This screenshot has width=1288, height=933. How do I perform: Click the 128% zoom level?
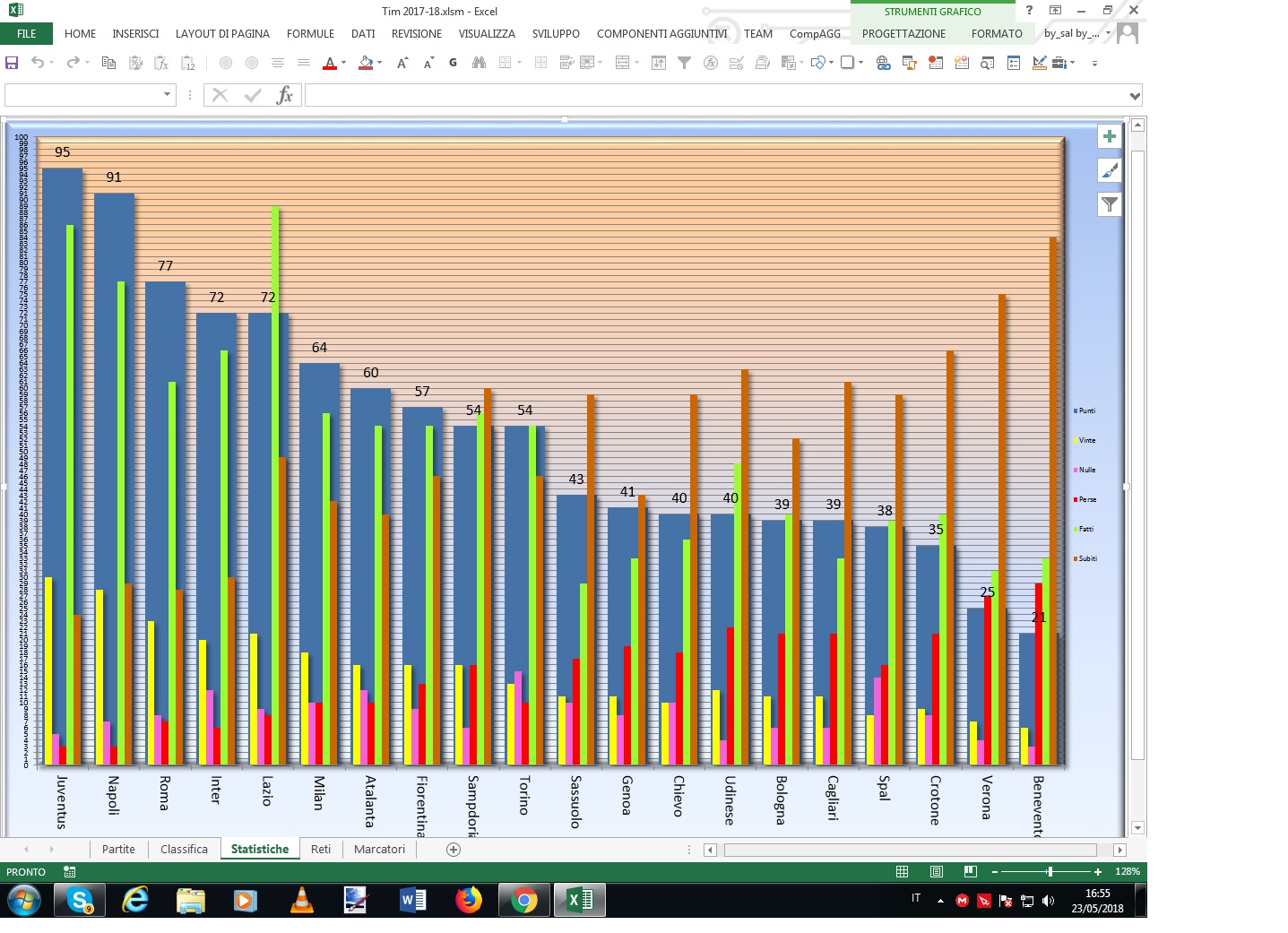(x=1128, y=872)
